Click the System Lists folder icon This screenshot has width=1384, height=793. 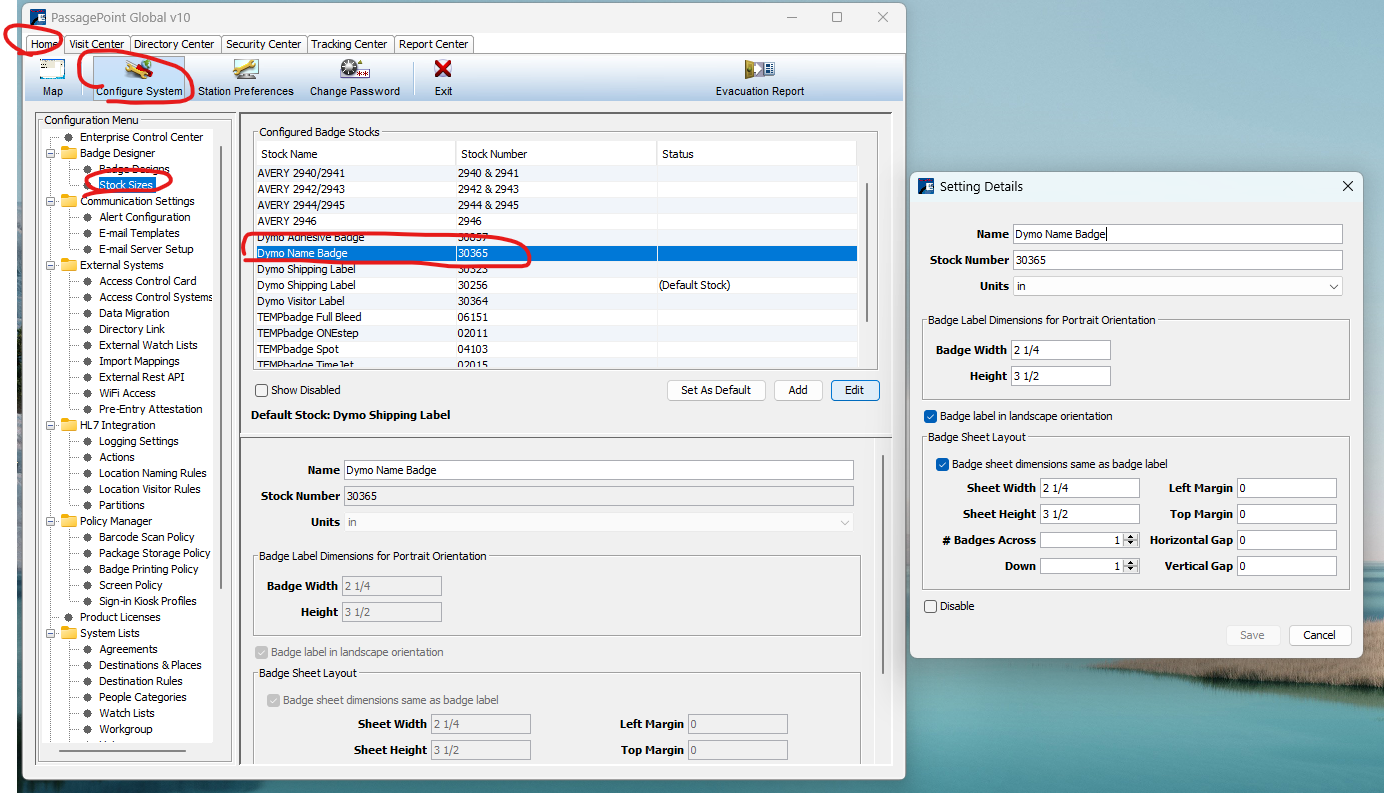pyautogui.click(x=69, y=633)
